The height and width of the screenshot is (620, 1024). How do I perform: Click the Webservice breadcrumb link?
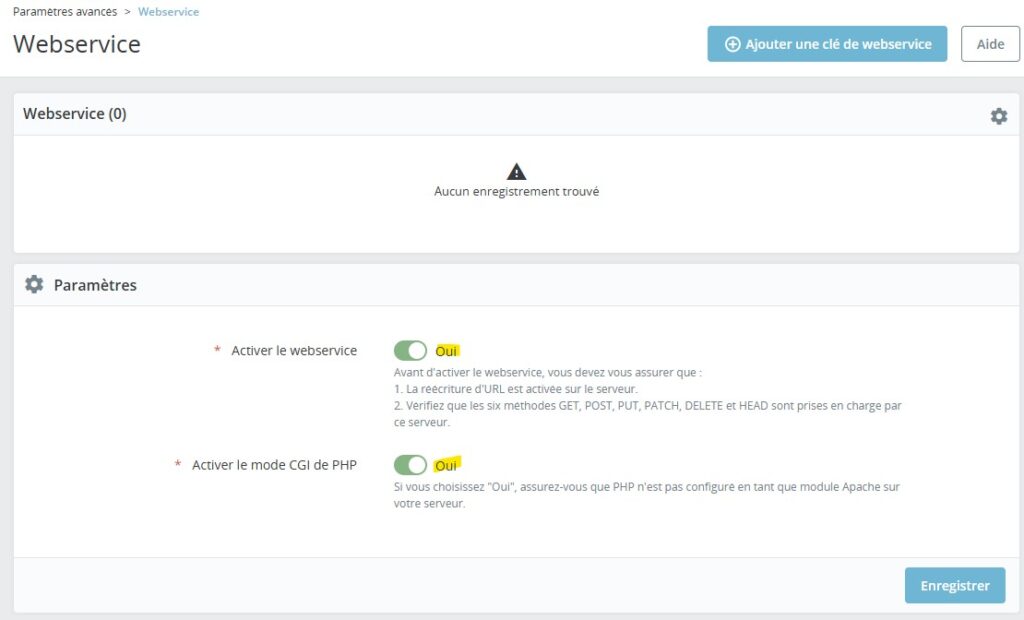[x=168, y=12]
